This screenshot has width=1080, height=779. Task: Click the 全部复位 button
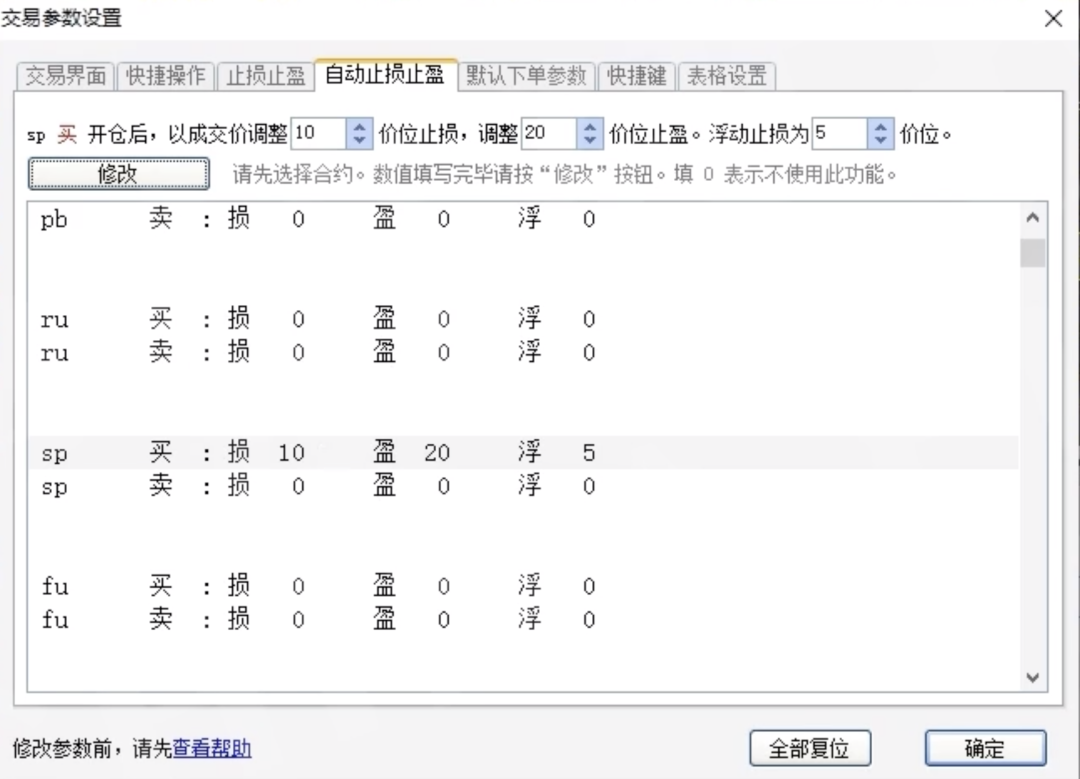810,748
